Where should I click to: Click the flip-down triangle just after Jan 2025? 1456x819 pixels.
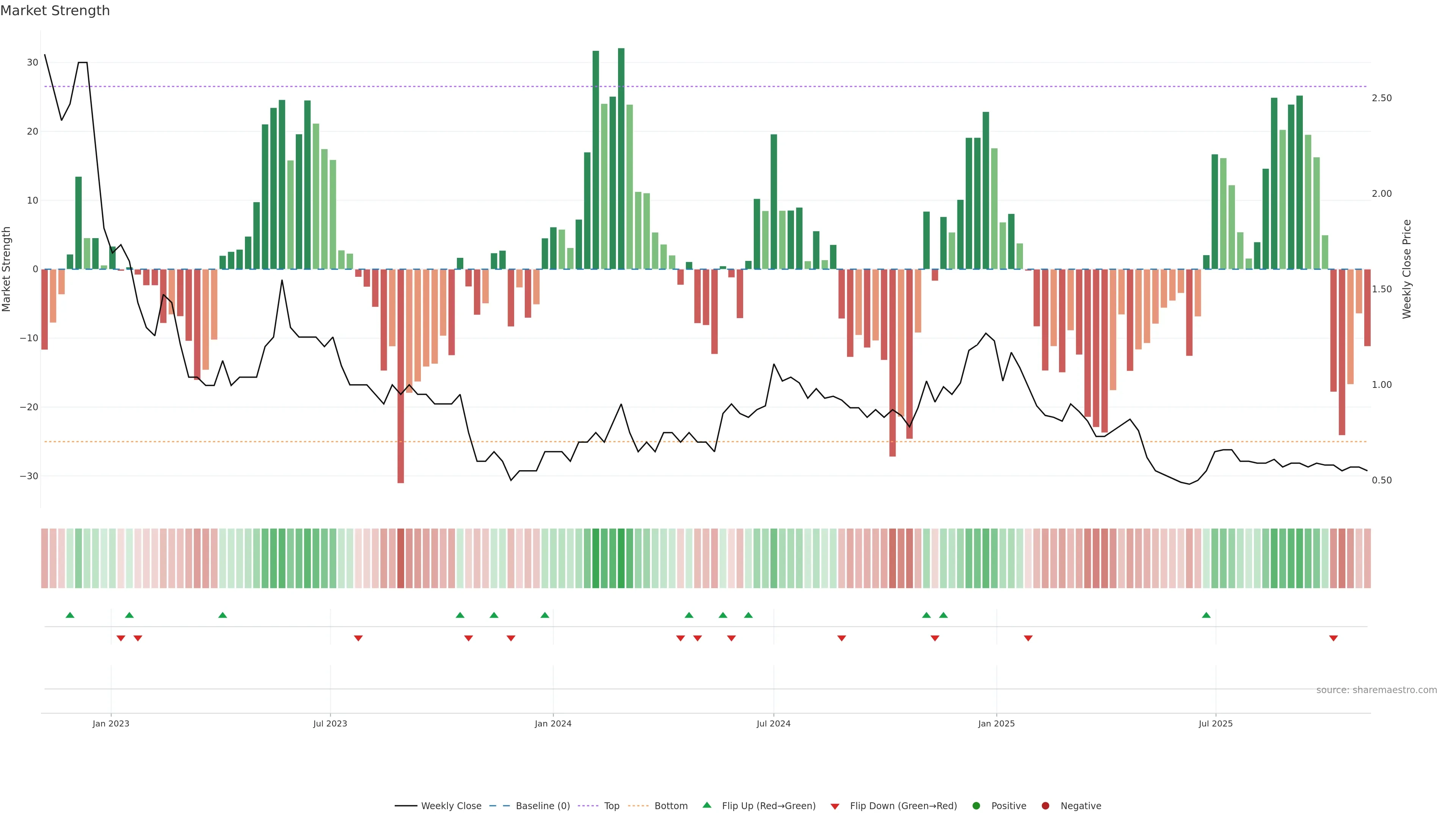point(1028,638)
